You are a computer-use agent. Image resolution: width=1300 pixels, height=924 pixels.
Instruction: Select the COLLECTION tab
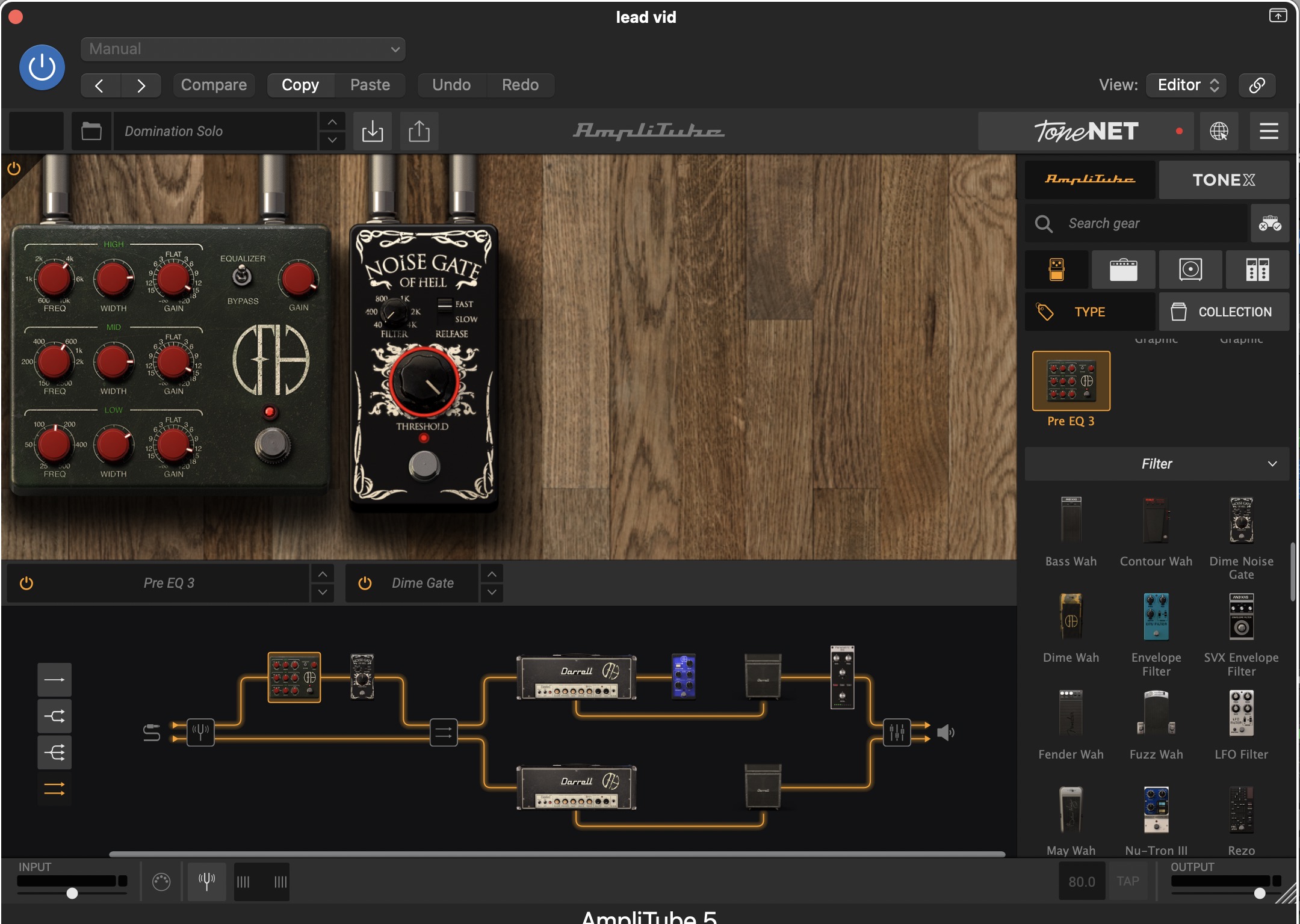[1224, 312]
